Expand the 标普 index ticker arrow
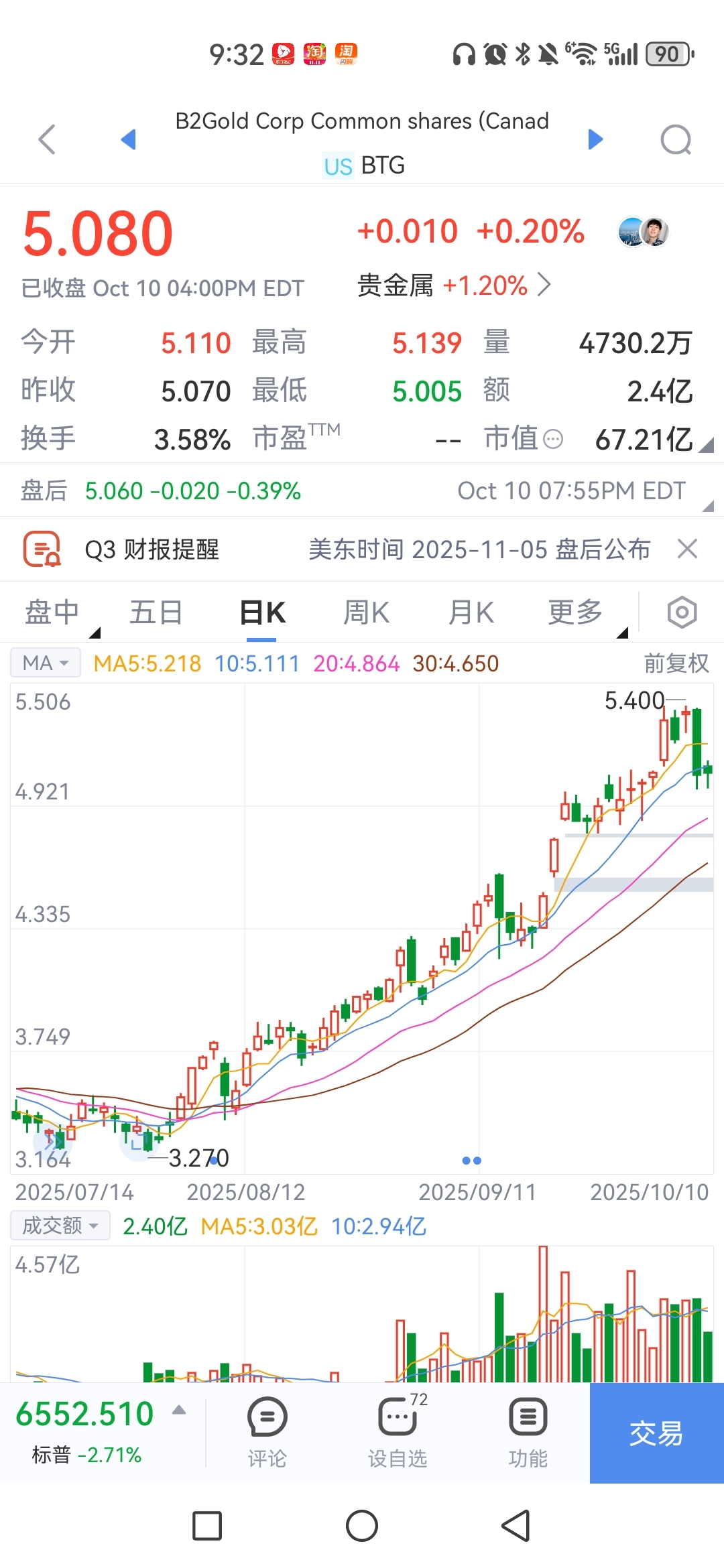Viewport: 724px width, 1568px height. click(x=178, y=1410)
